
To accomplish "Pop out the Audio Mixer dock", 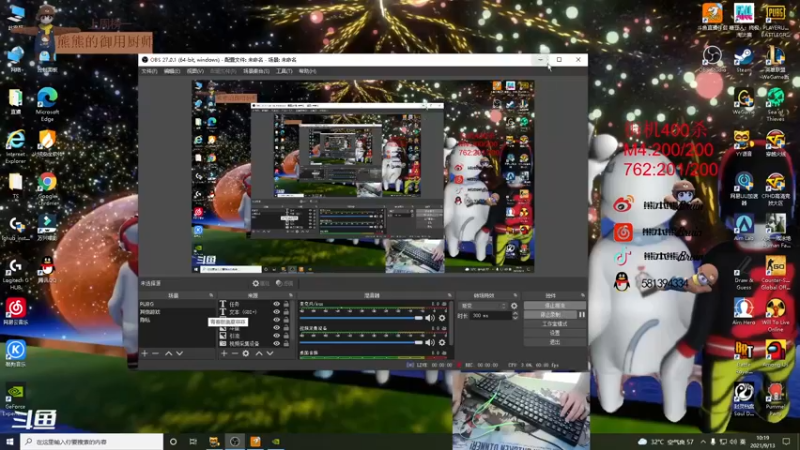I will [x=449, y=295].
